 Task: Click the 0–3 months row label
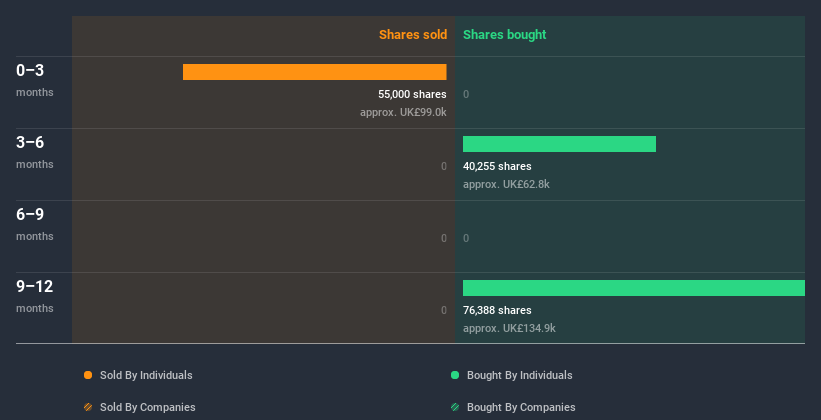[35, 80]
